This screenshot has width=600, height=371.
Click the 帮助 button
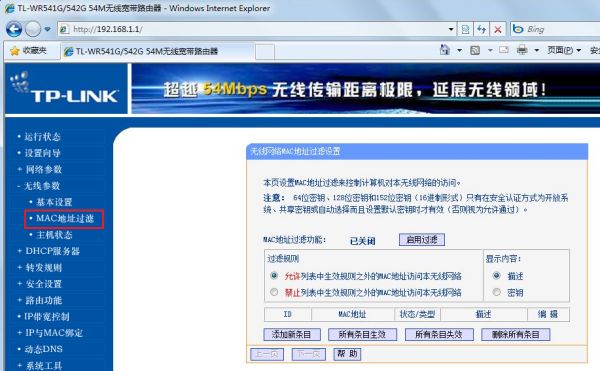pyautogui.click(x=347, y=354)
